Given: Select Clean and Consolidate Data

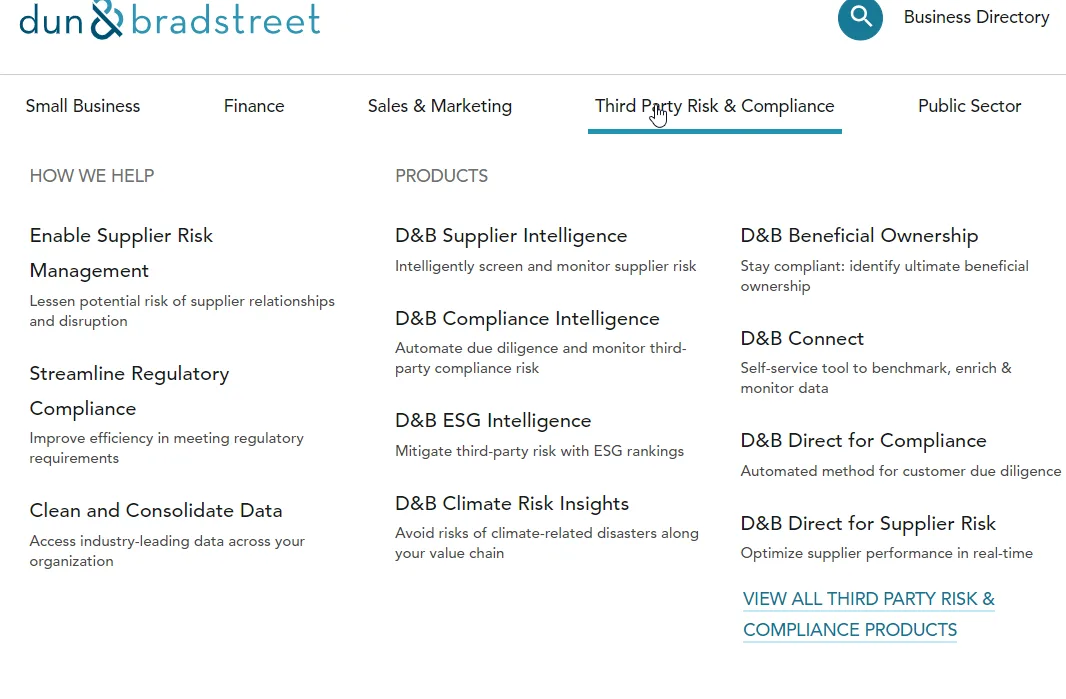Looking at the screenshot, I should click(156, 511).
